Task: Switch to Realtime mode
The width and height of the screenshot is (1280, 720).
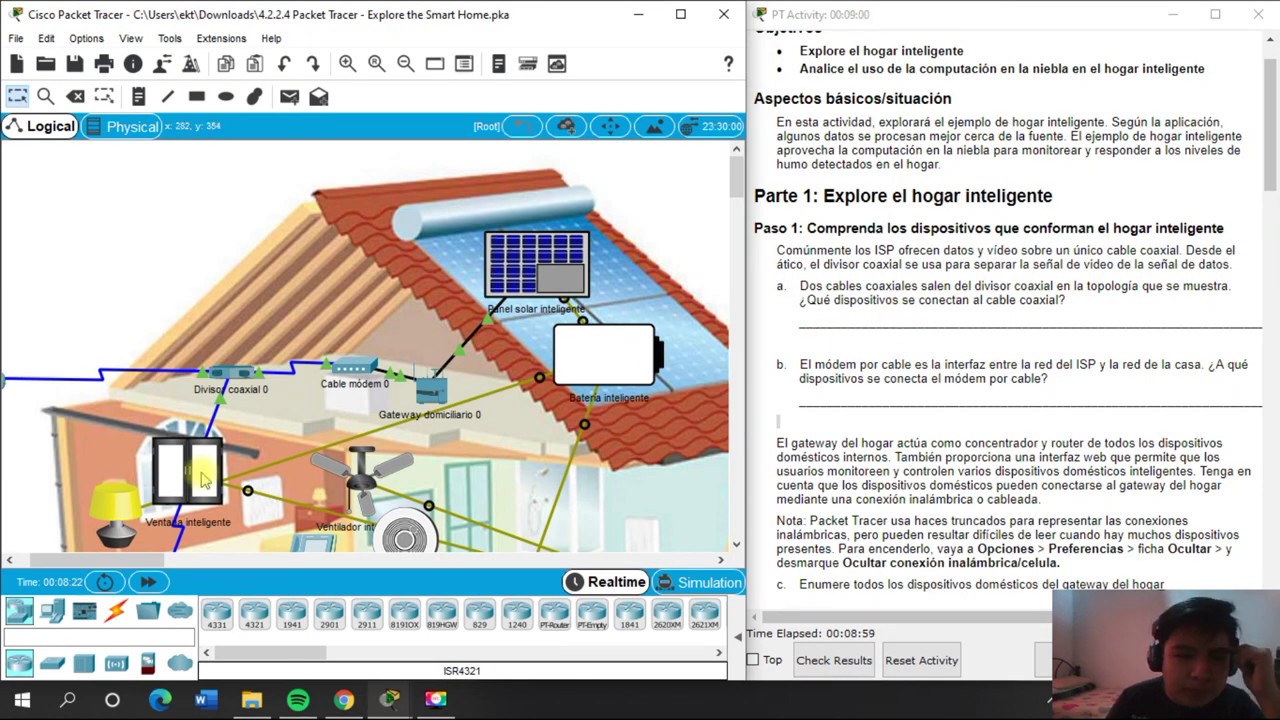Action: pos(605,582)
